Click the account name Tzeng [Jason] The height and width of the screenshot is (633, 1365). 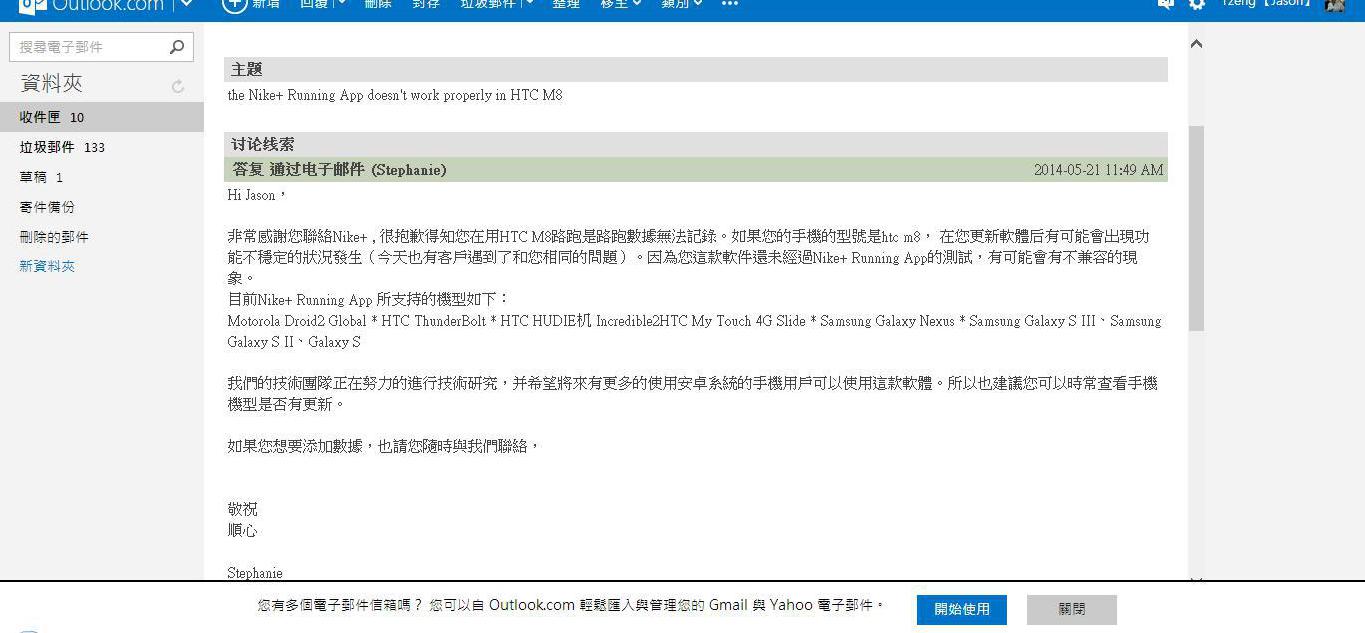pyautogui.click(x=1266, y=4)
